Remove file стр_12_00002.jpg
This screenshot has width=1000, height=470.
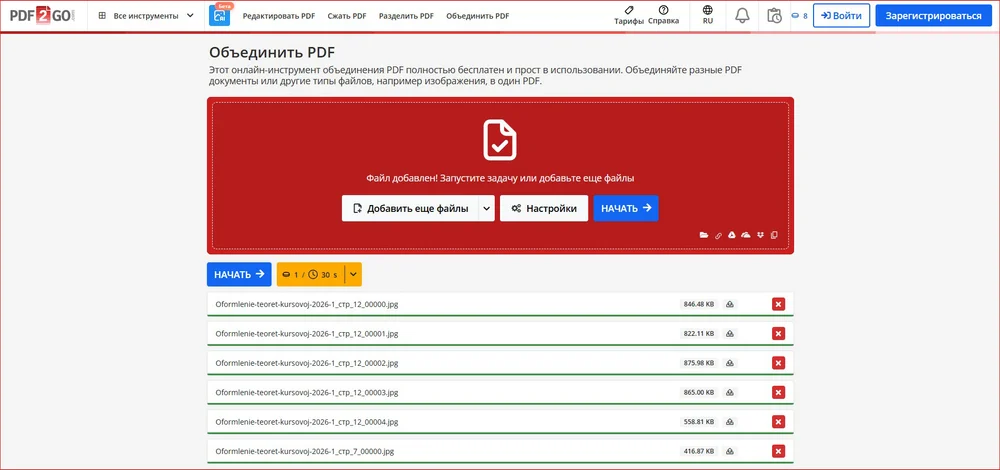pyautogui.click(x=778, y=363)
